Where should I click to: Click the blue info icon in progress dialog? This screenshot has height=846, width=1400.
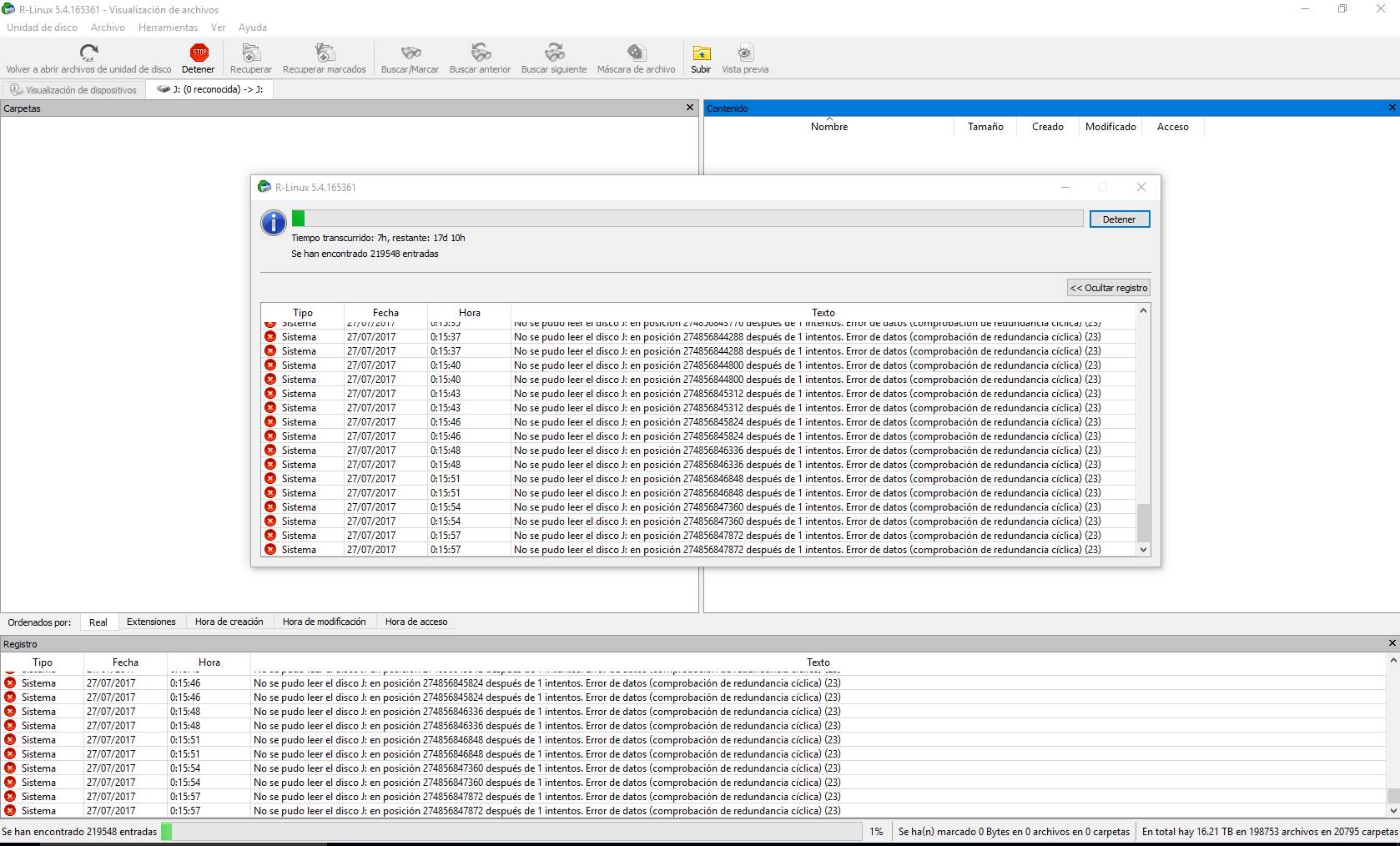coord(273,223)
